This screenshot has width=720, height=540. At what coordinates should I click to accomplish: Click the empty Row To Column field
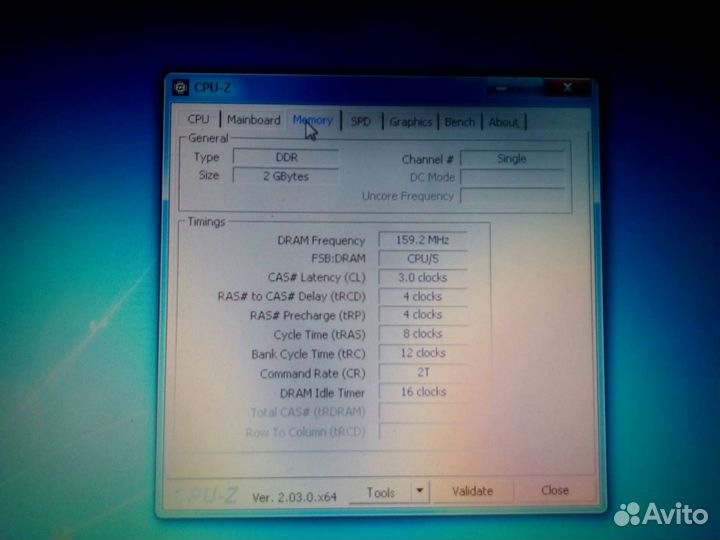tap(422, 431)
